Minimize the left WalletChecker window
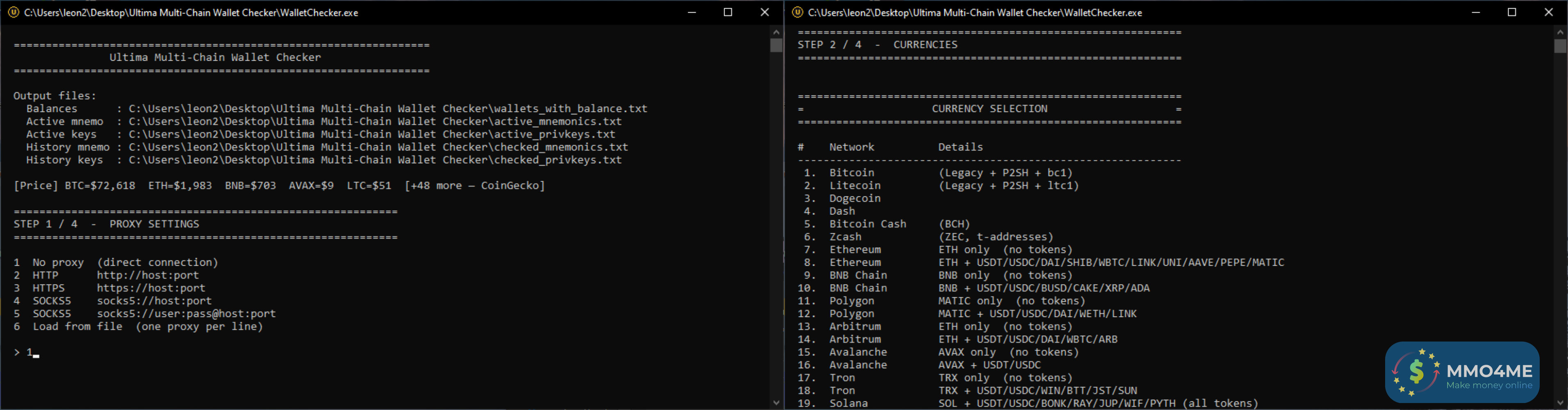Viewport: 1568px width, 410px height. click(x=691, y=12)
